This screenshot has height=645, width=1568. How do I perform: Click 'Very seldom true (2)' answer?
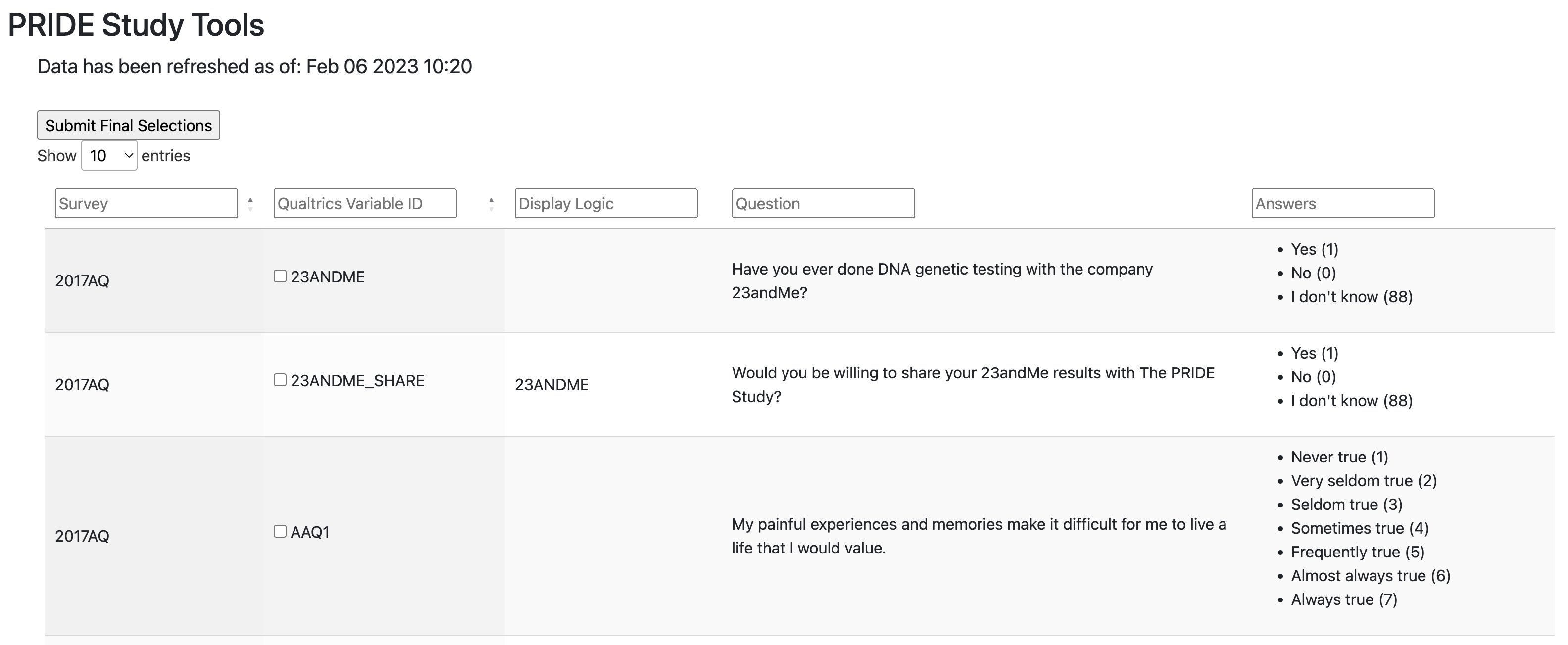tap(1364, 481)
